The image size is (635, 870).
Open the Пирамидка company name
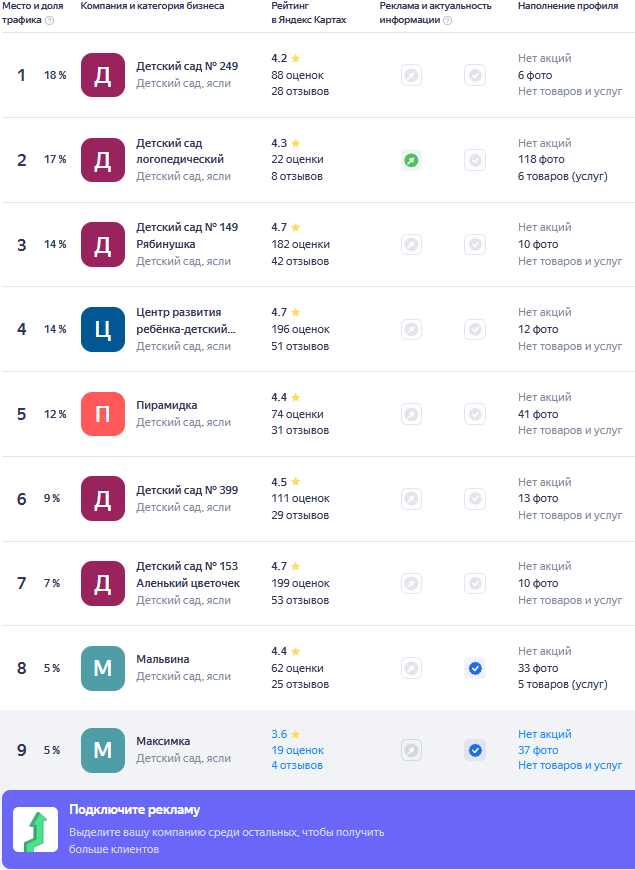pyautogui.click(x=167, y=406)
